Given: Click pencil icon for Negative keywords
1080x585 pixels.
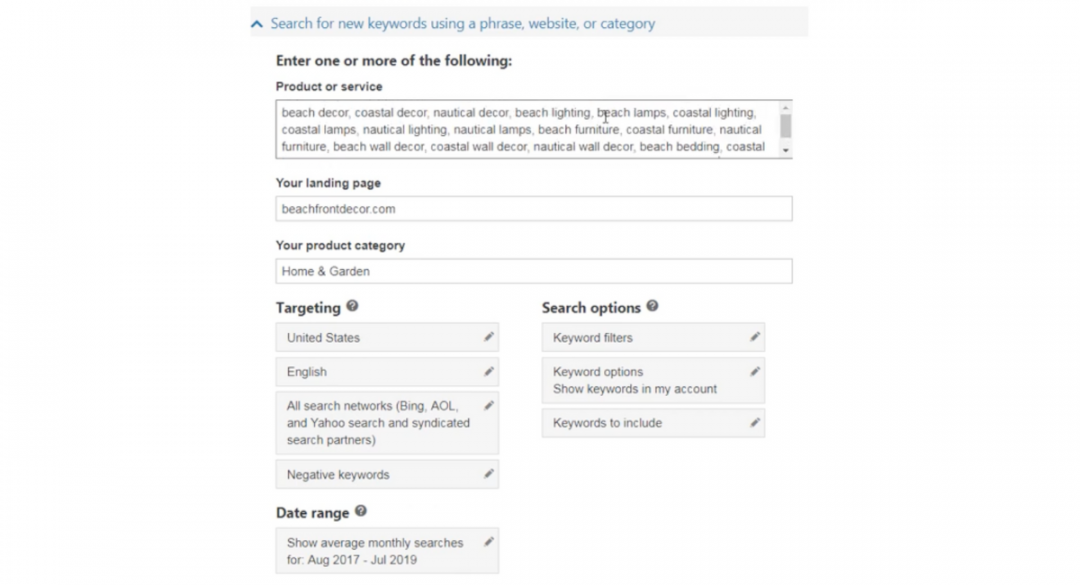Looking at the screenshot, I should [x=488, y=474].
